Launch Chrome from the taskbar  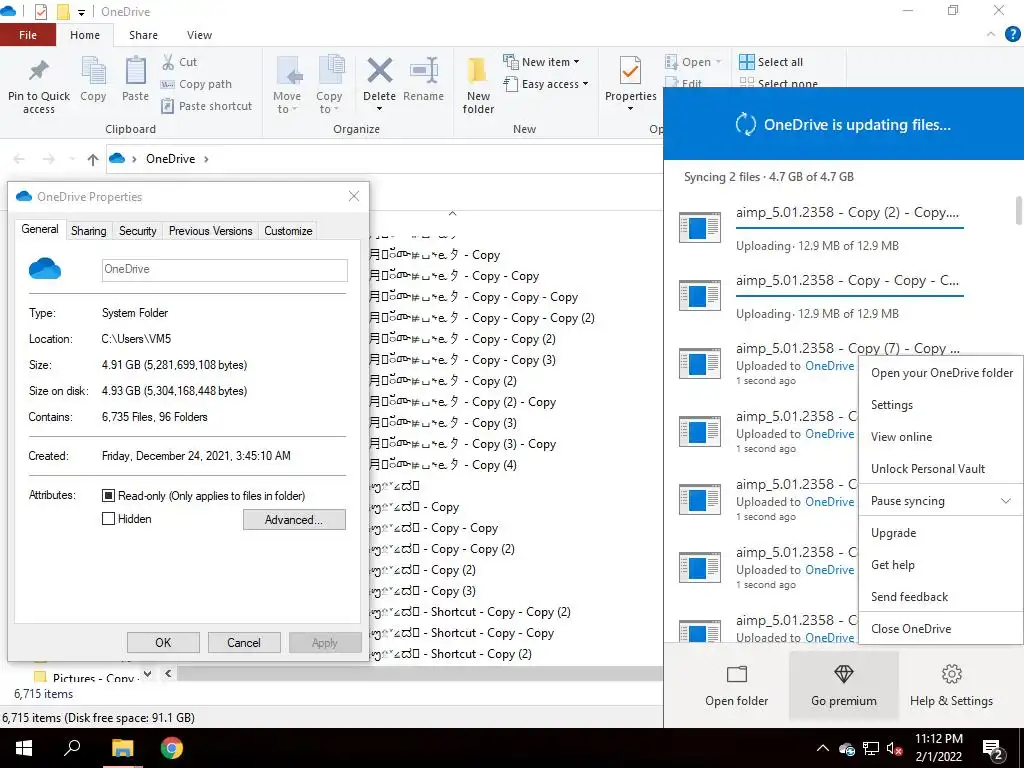point(172,748)
